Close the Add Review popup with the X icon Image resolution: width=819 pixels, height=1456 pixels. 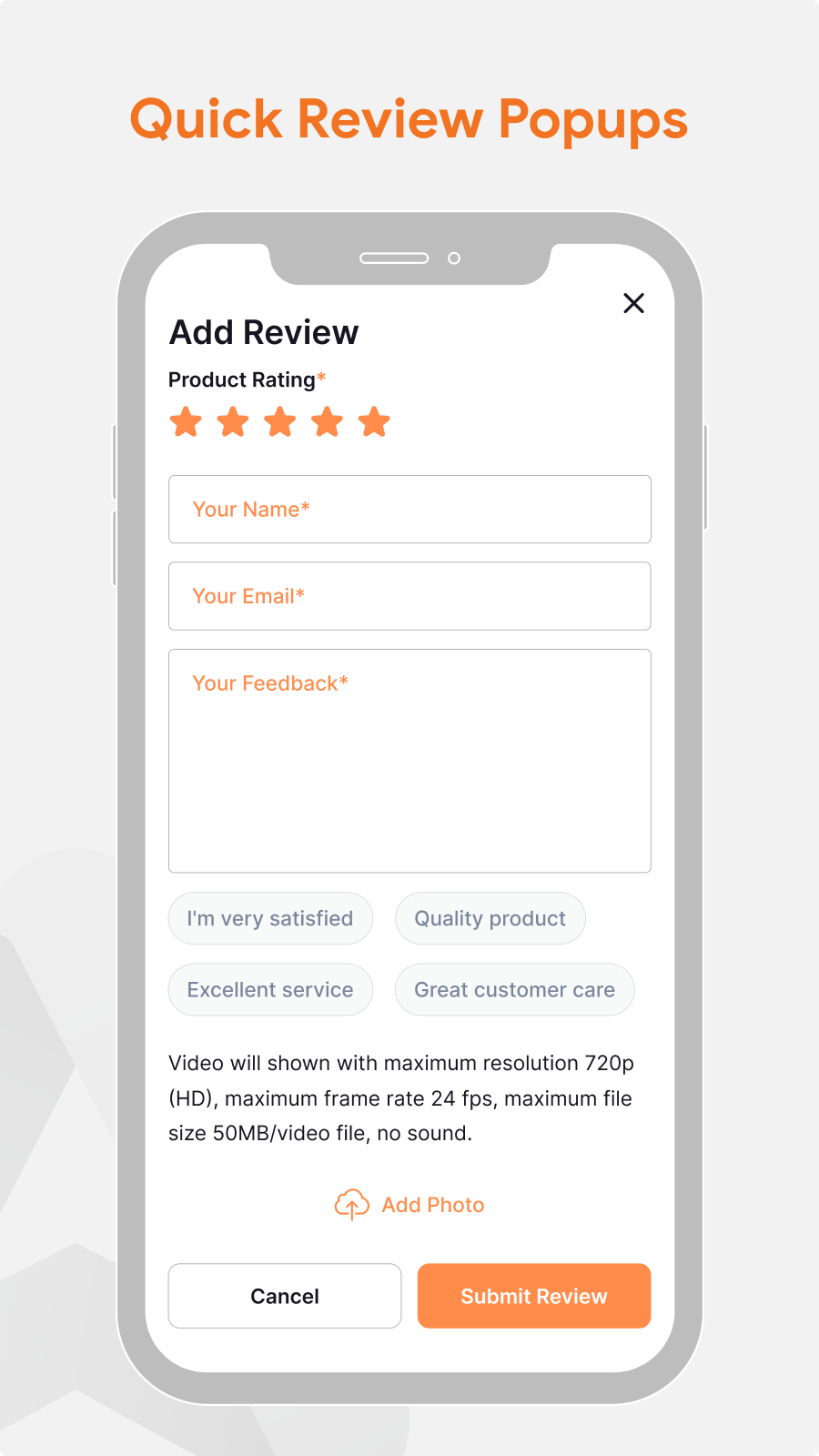point(634,303)
